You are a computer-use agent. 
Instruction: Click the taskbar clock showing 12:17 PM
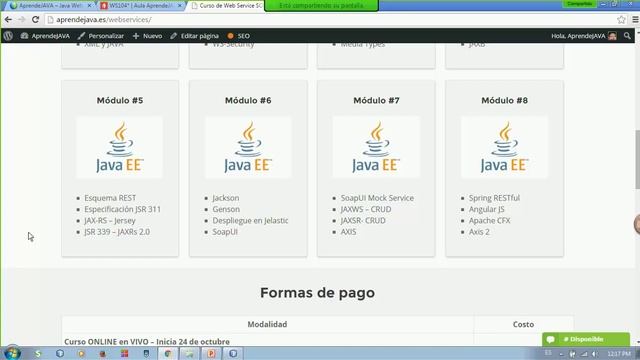pos(619,354)
